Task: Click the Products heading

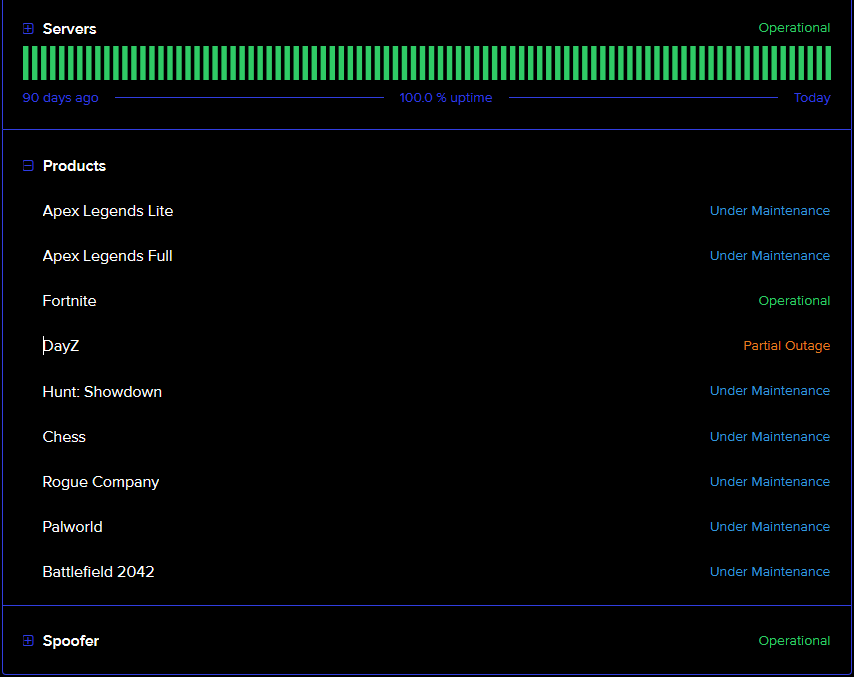Action: (x=74, y=166)
